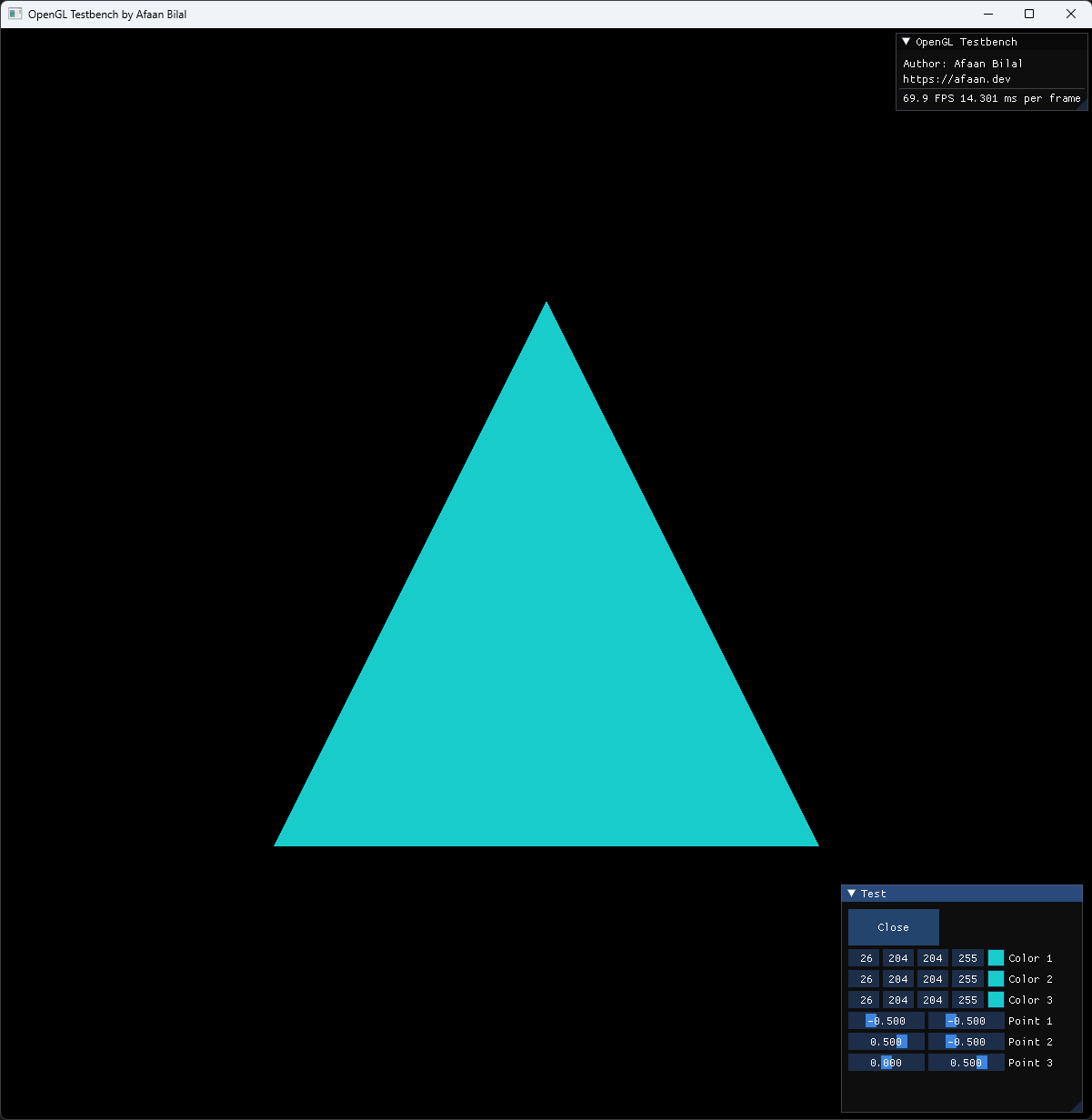Image resolution: width=1092 pixels, height=1120 pixels.
Task: Click the Point 3 Y slider
Action: click(x=967, y=1063)
